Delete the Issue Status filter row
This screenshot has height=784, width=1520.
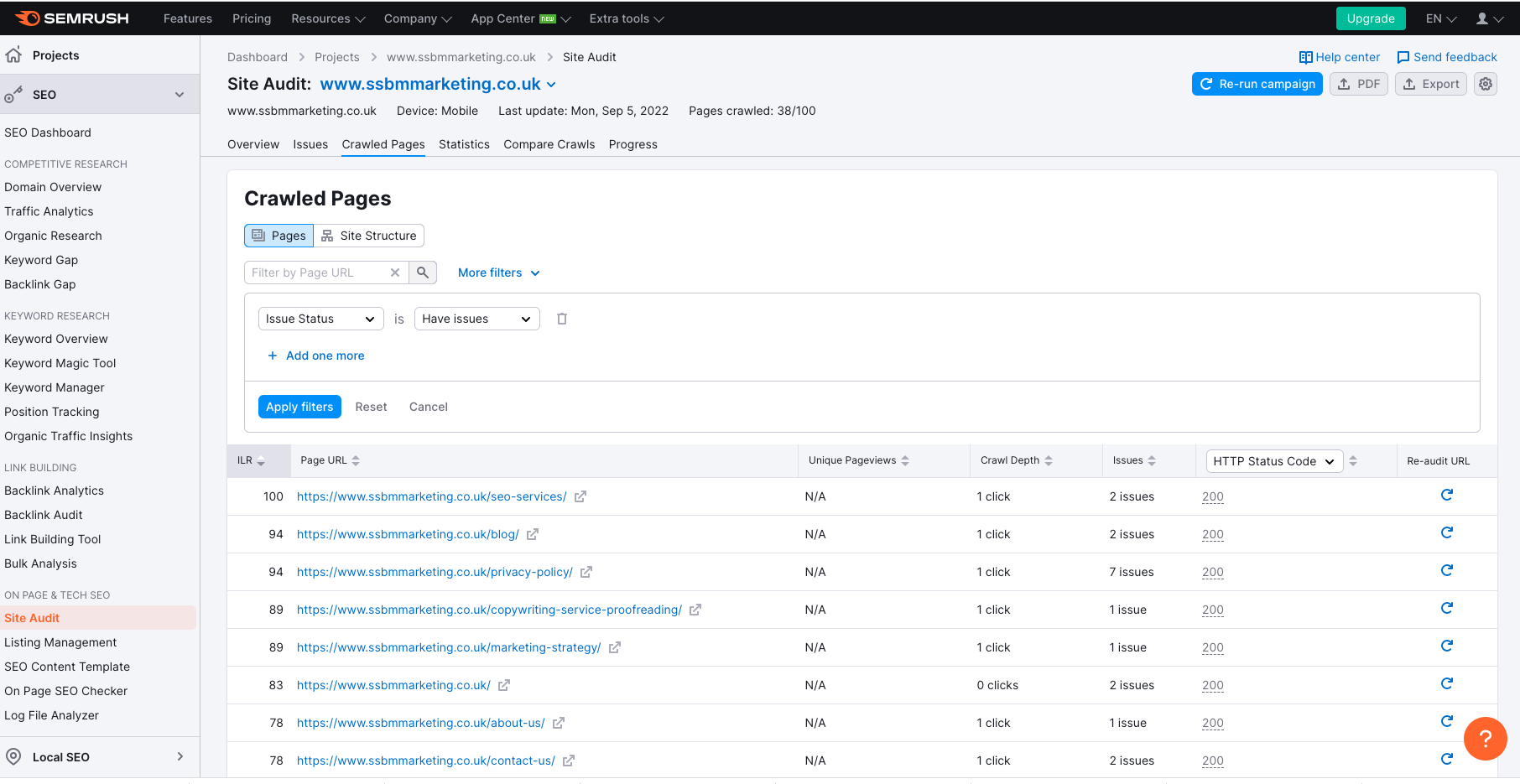click(x=562, y=319)
